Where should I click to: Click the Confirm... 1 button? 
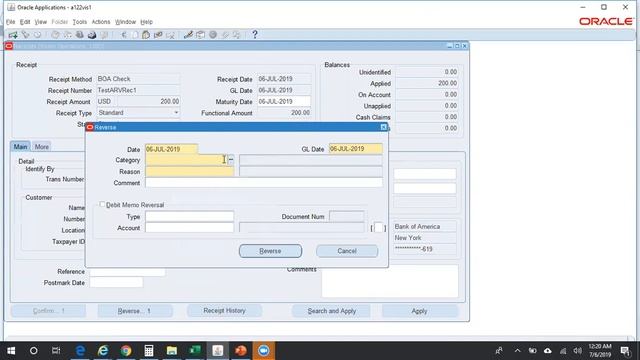click(x=49, y=311)
